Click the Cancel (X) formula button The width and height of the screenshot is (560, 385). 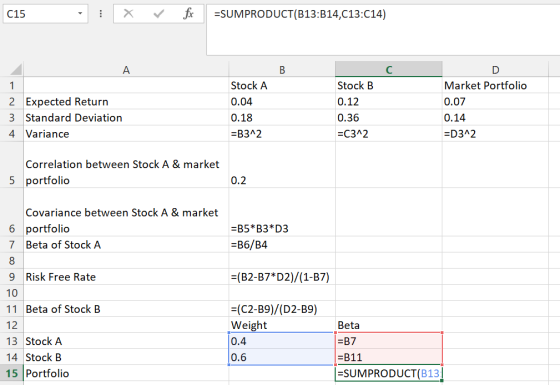click(128, 14)
